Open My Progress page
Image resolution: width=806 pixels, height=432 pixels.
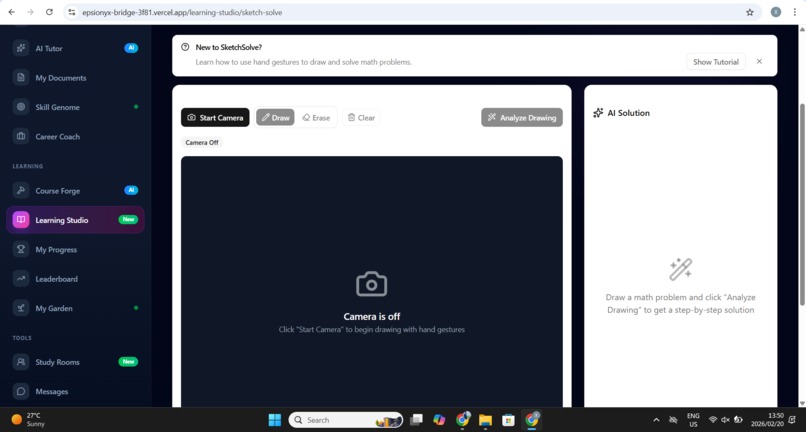pyautogui.click(x=75, y=249)
